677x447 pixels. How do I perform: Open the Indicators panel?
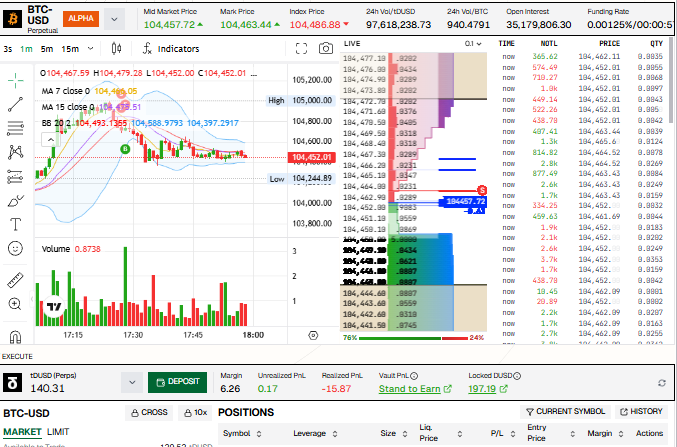tap(171, 49)
